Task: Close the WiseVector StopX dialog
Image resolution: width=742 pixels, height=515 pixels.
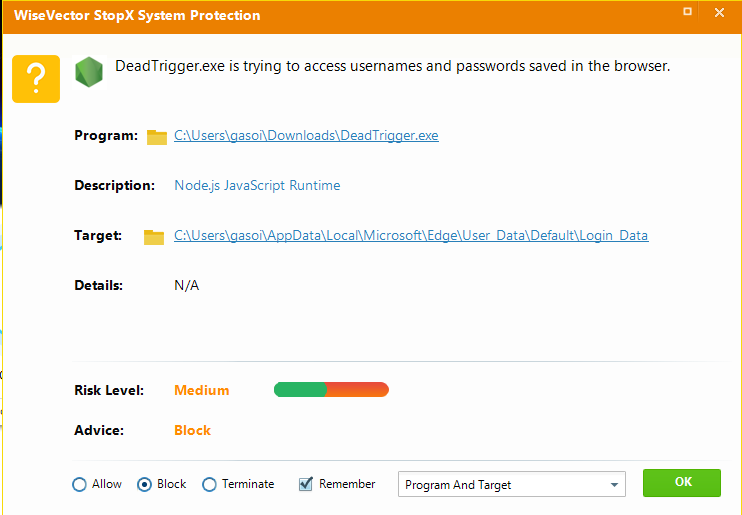Action: [x=719, y=13]
